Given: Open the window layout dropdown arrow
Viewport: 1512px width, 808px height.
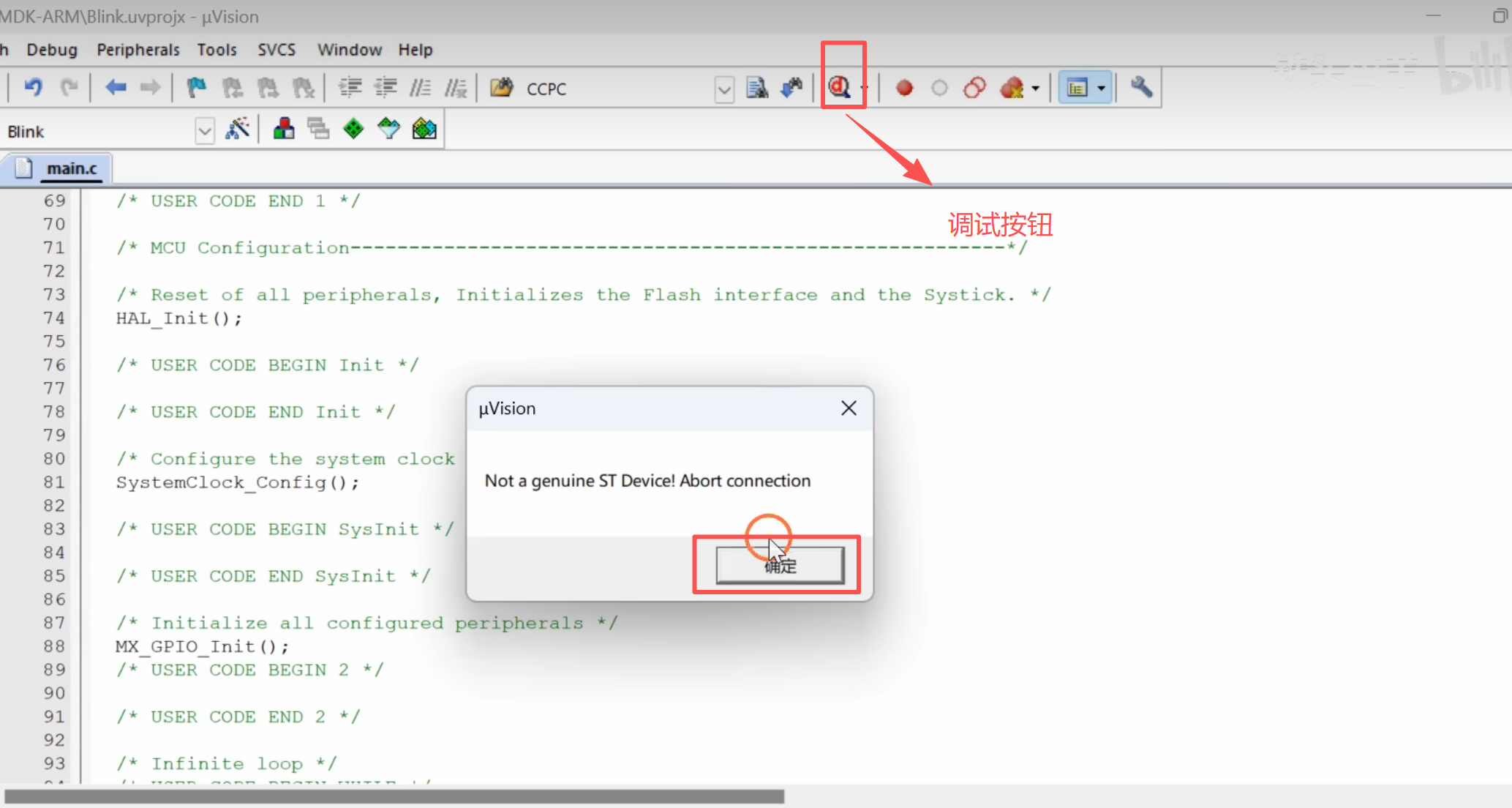Looking at the screenshot, I should [1101, 88].
